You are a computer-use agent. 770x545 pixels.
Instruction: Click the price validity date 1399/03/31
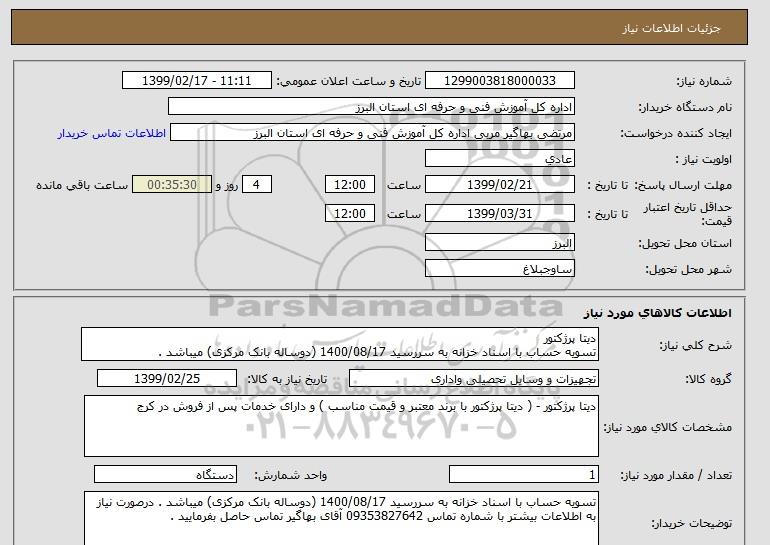point(499,214)
